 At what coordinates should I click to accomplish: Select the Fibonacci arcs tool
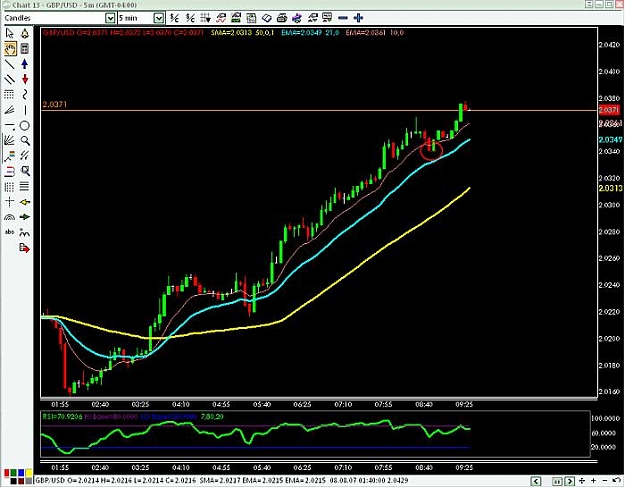pos(10,217)
